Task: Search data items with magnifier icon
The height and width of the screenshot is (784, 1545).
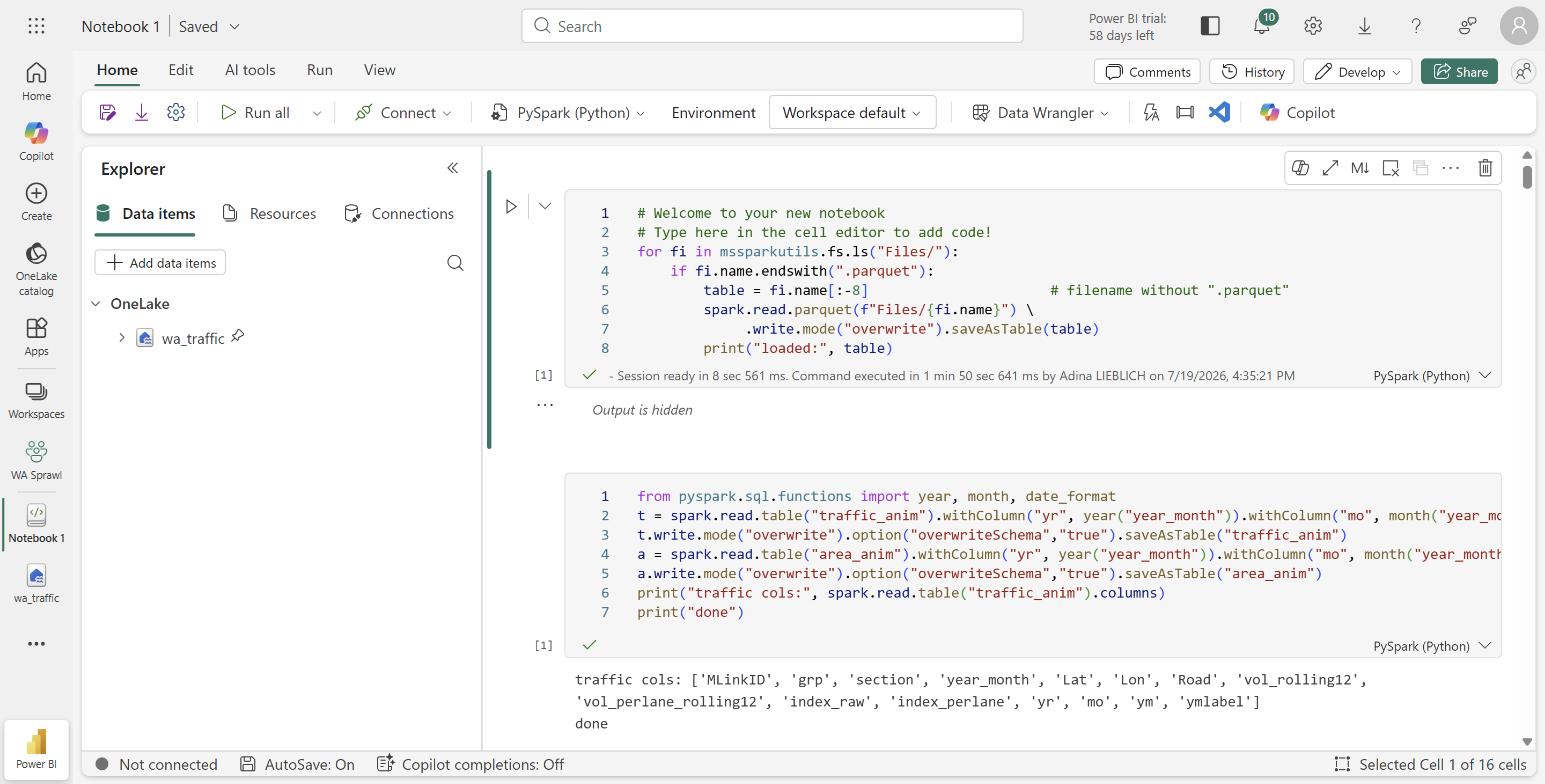Action: pos(455,263)
